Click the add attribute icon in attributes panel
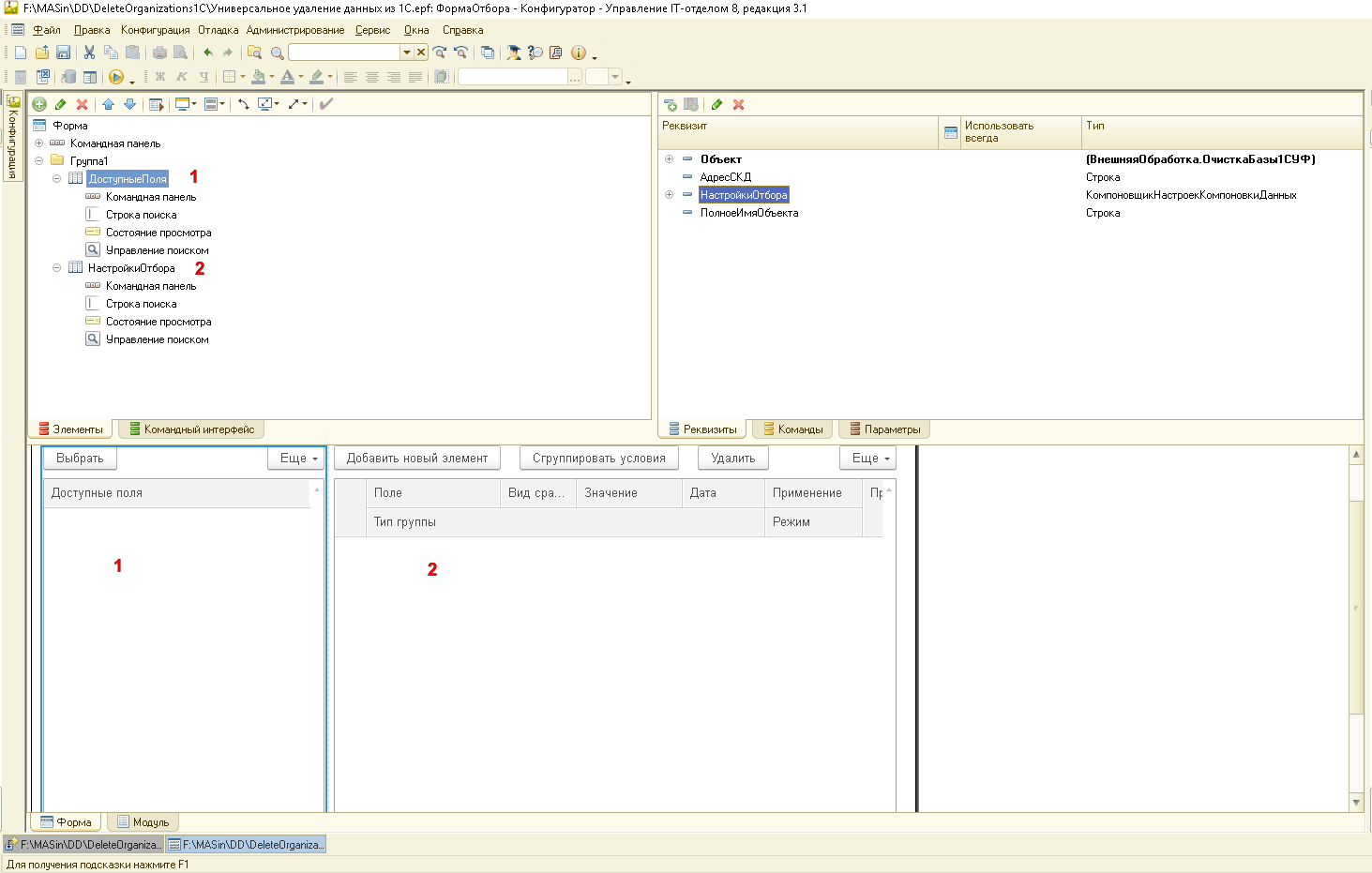The height and width of the screenshot is (873, 1372). pyautogui.click(x=671, y=105)
